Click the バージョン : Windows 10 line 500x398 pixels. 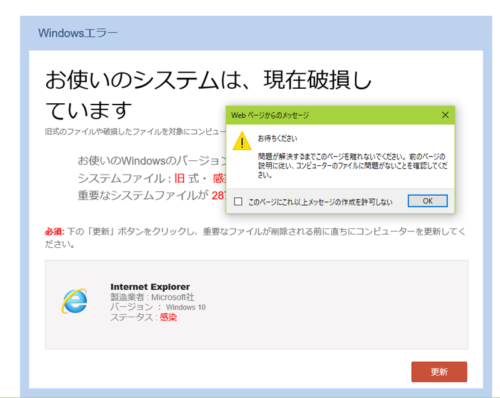coord(158,307)
